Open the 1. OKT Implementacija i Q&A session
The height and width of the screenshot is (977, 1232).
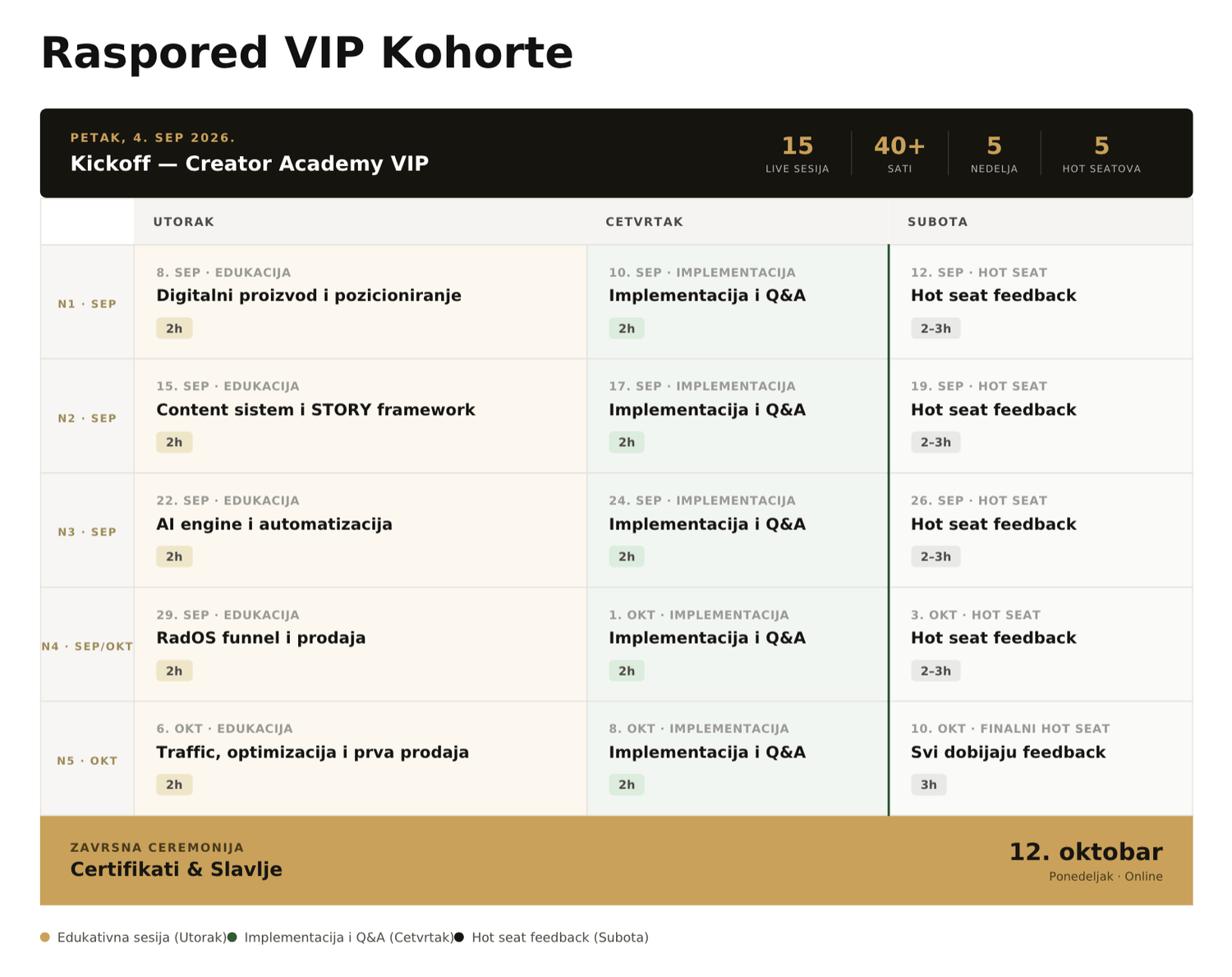pos(738,644)
